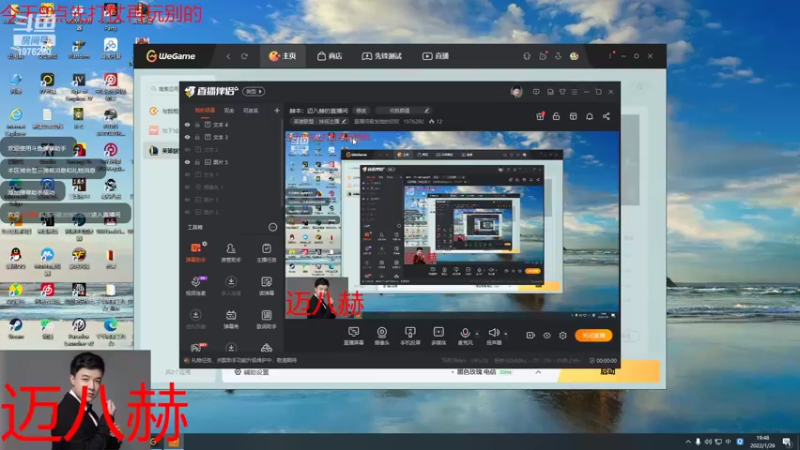Share the live room via share icon
Viewport: 800px width, 450px height.
[x=606, y=116]
